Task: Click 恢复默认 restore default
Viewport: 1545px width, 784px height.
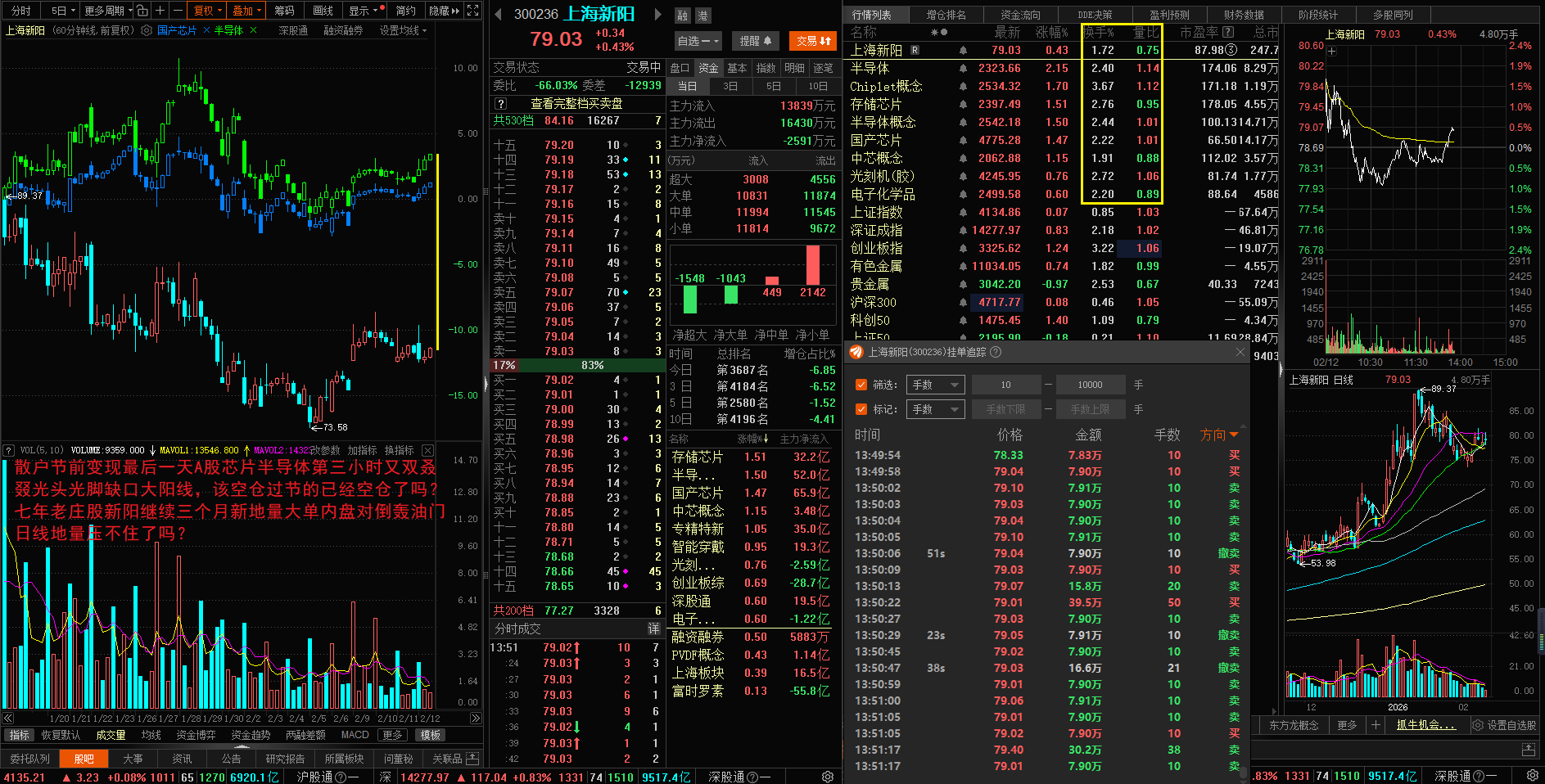Action: (61, 735)
